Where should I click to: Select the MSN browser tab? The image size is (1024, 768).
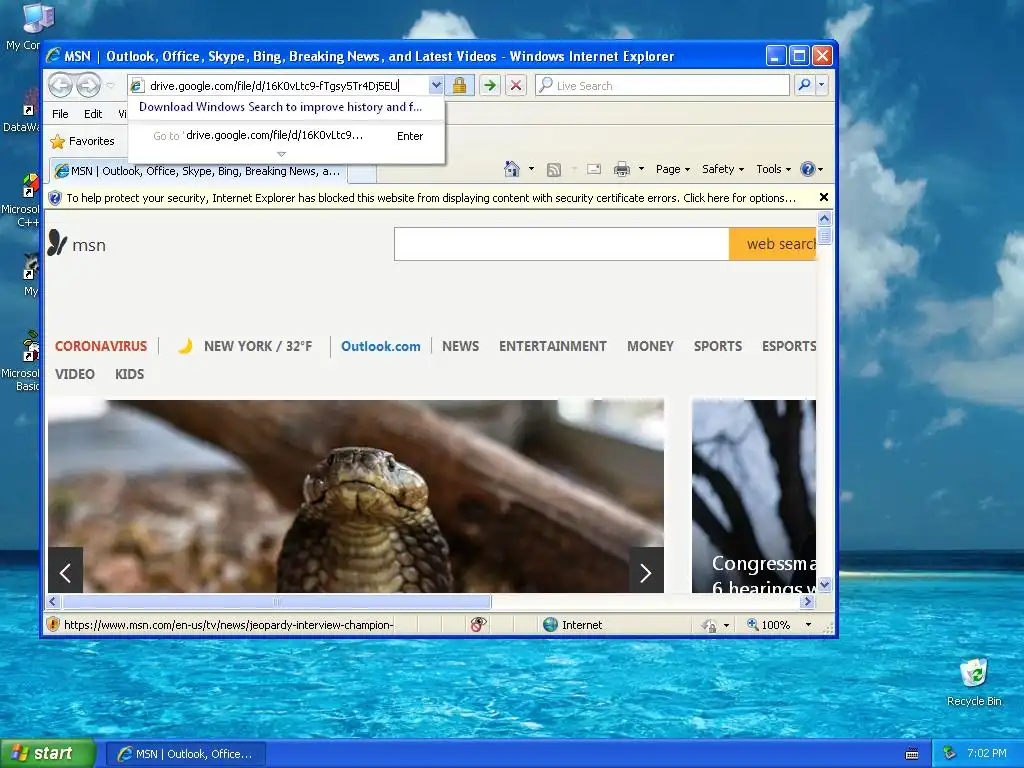198,171
